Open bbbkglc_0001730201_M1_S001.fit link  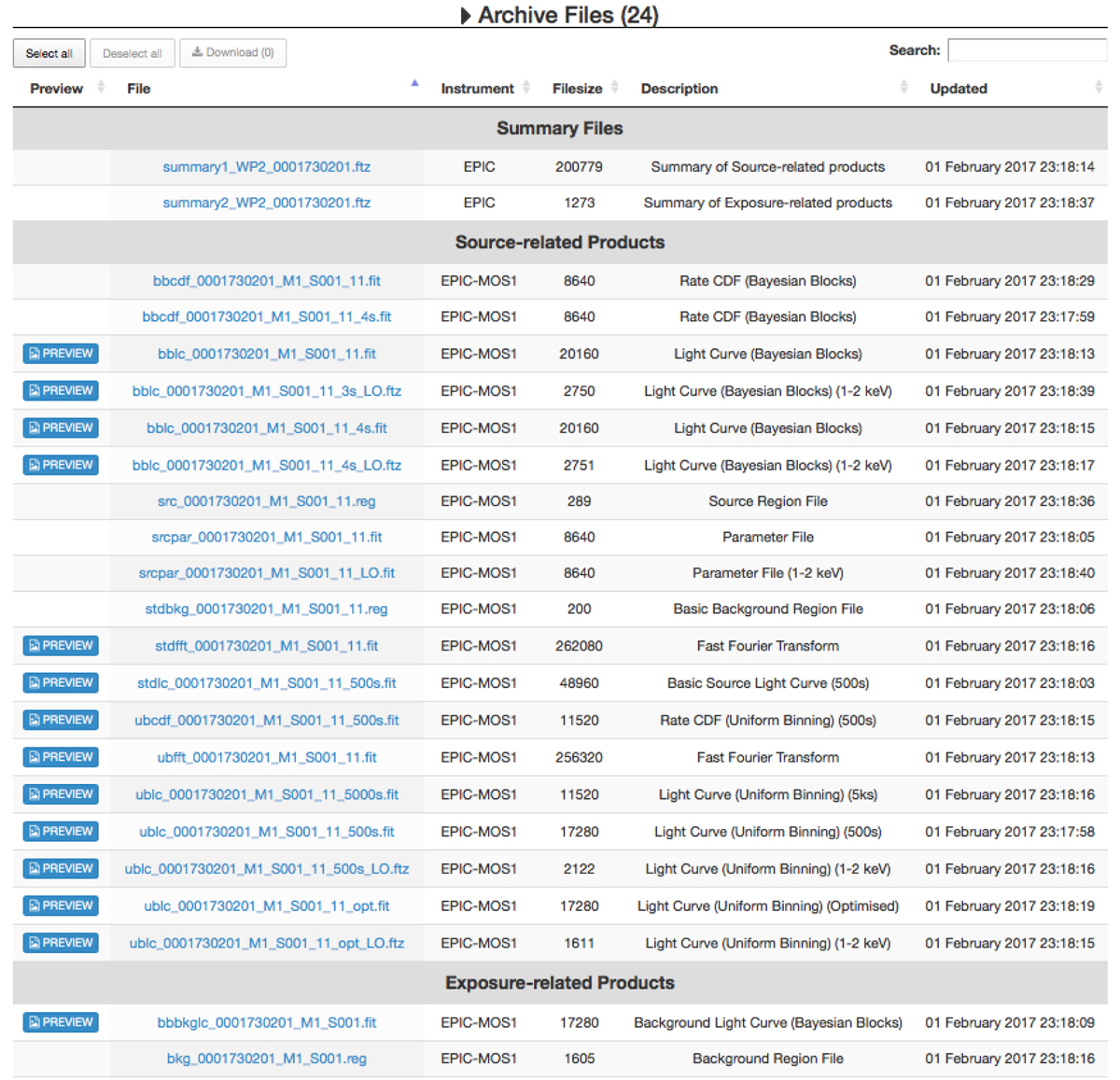pyautogui.click(x=267, y=1023)
